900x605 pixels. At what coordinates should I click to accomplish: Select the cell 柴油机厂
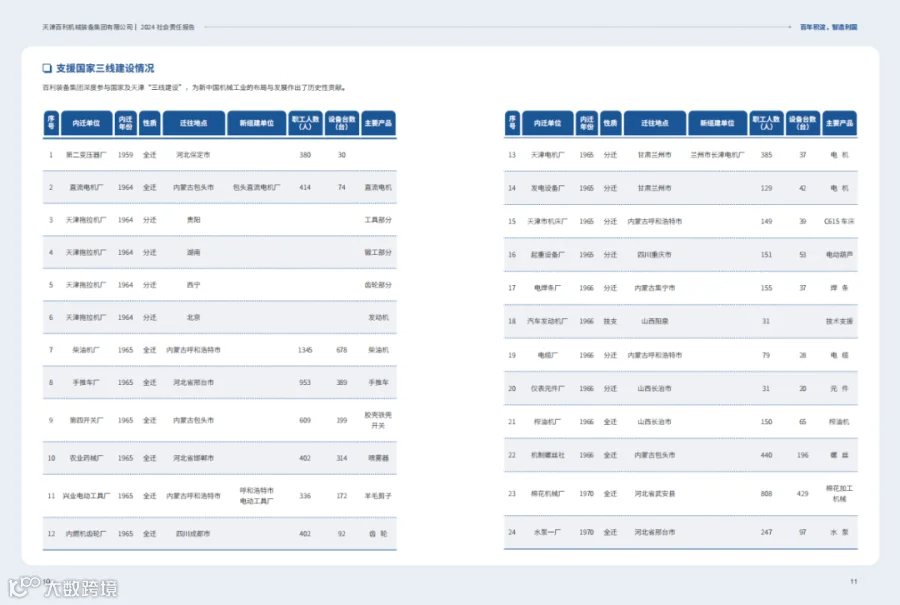pos(86,350)
